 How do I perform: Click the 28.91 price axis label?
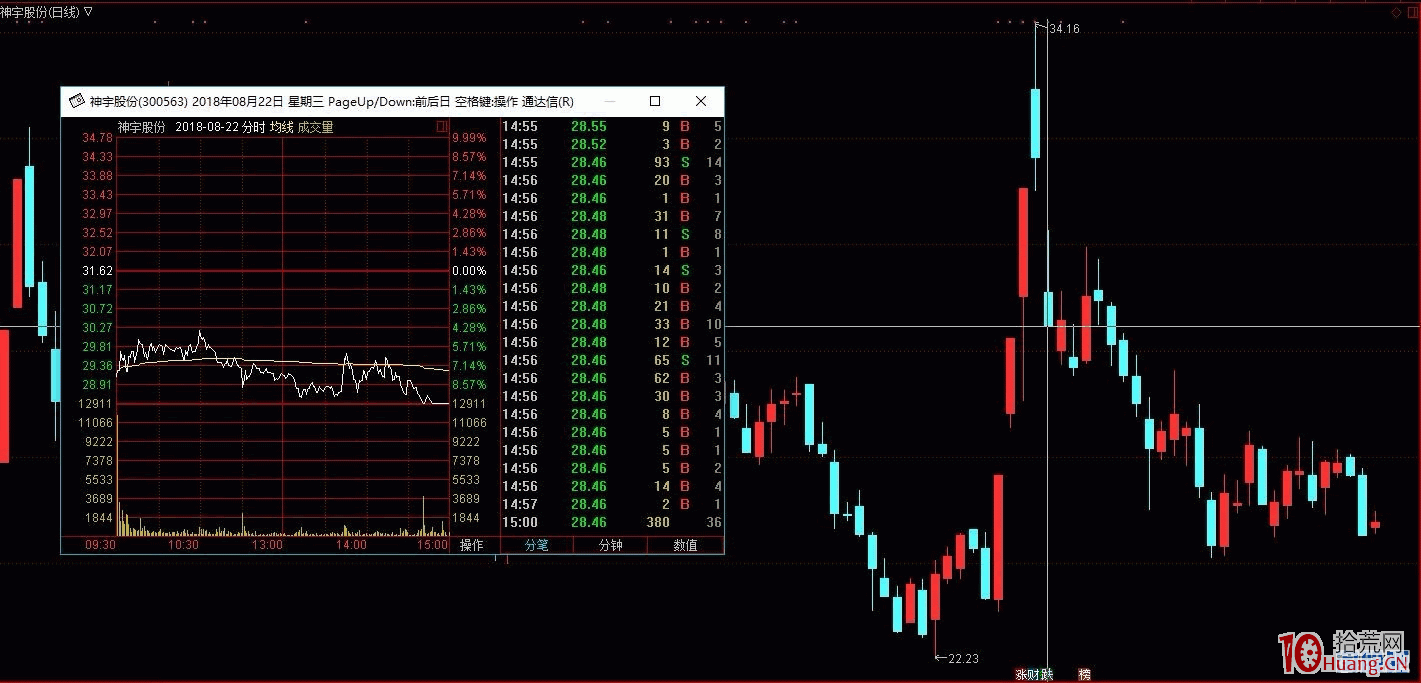click(97, 385)
